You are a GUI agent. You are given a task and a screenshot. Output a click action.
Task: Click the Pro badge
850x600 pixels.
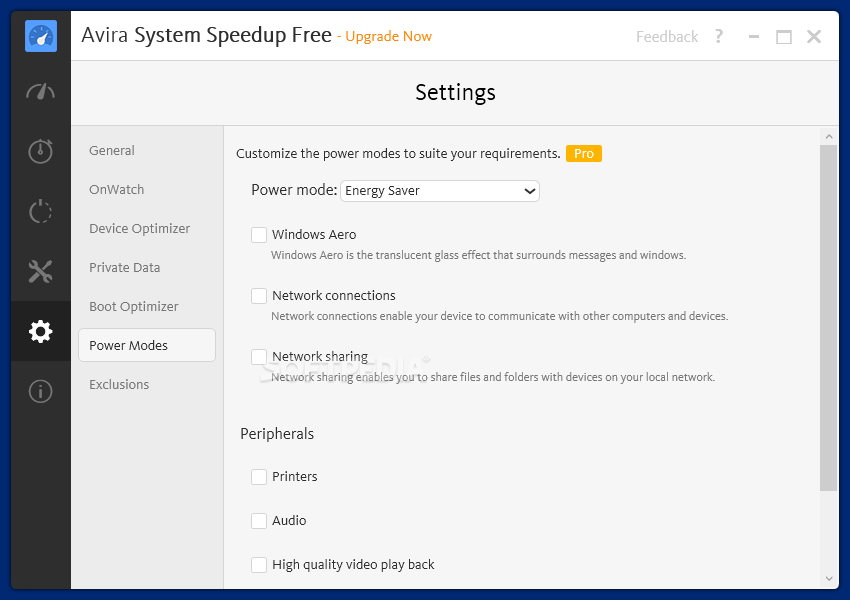point(584,153)
